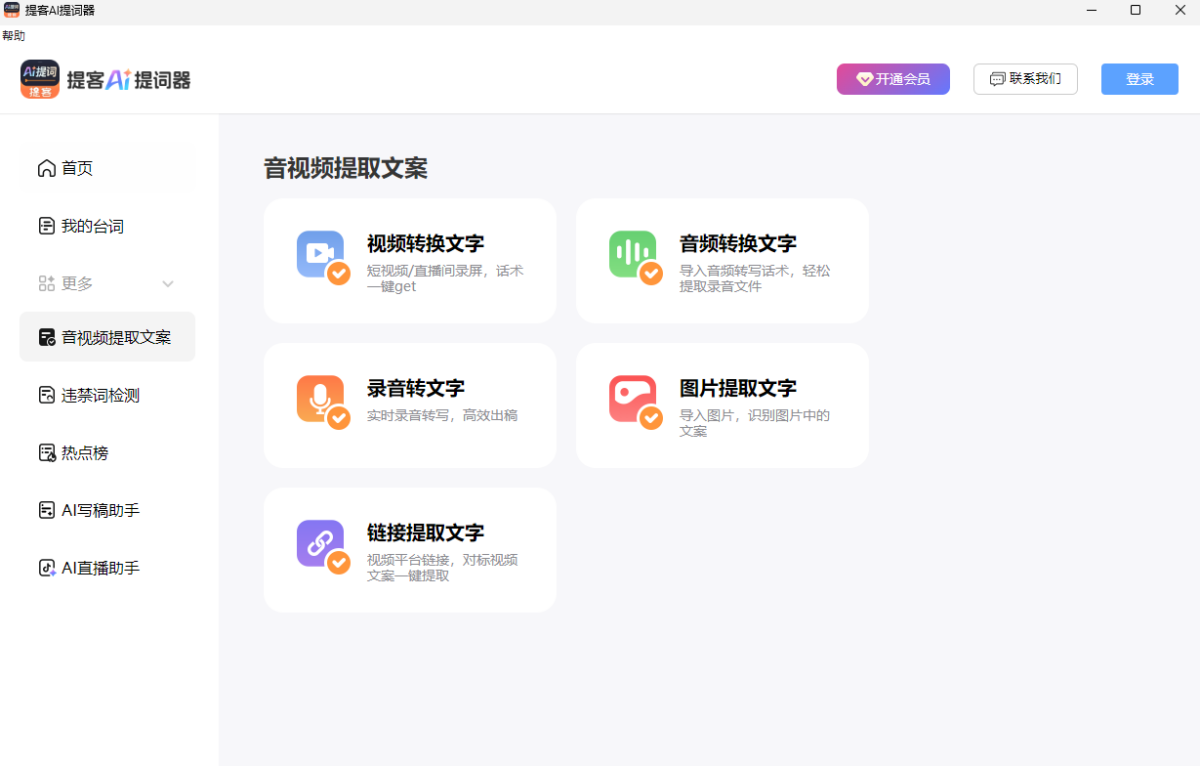The width and height of the screenshot is (1200, 766).
Task: Click the 登录 button
Action: coord(1140,79)
